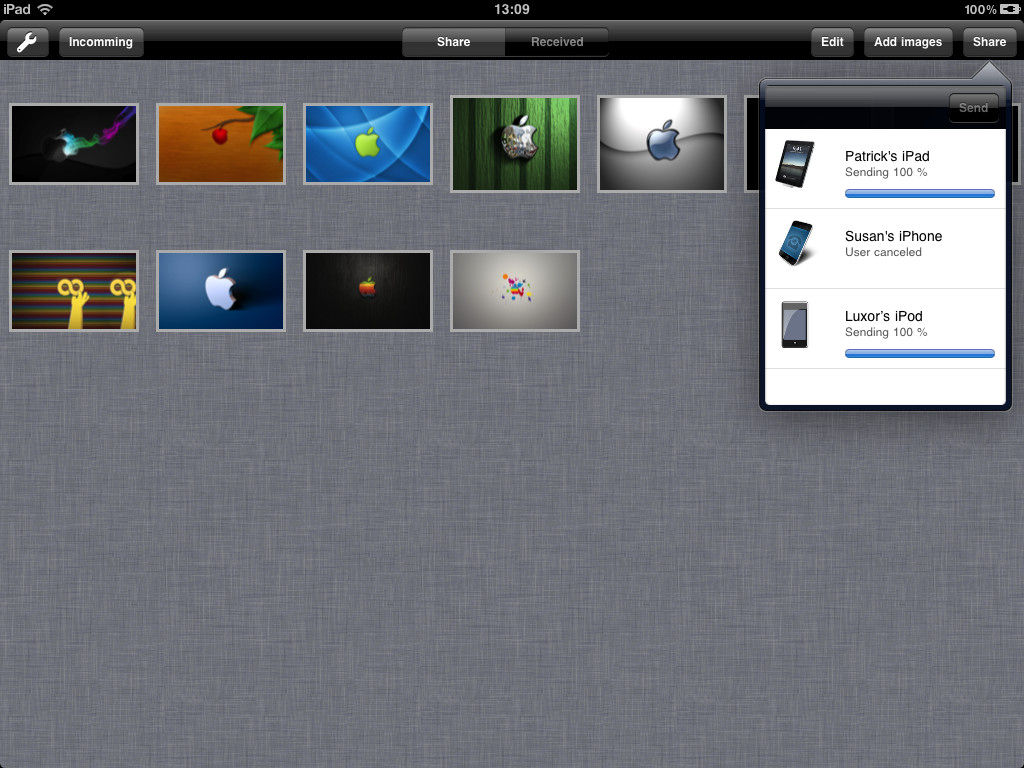The height and width of the screenshot is (768, 1024).
Task: Click Sending 100 % under Patrick's iPad
Action: [x=886, y=172]
